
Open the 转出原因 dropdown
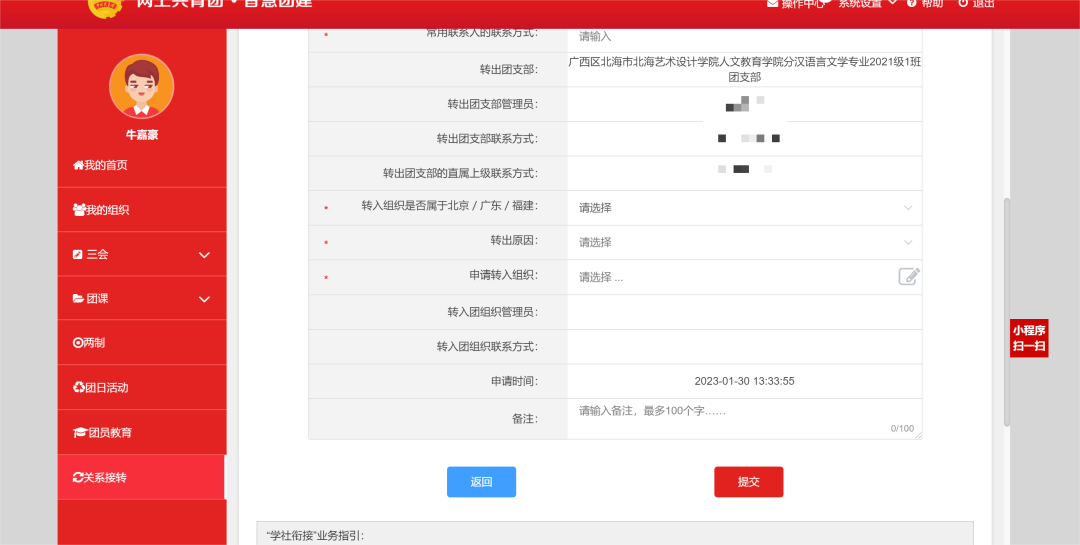pyautogui.click(x=744, y=242)
